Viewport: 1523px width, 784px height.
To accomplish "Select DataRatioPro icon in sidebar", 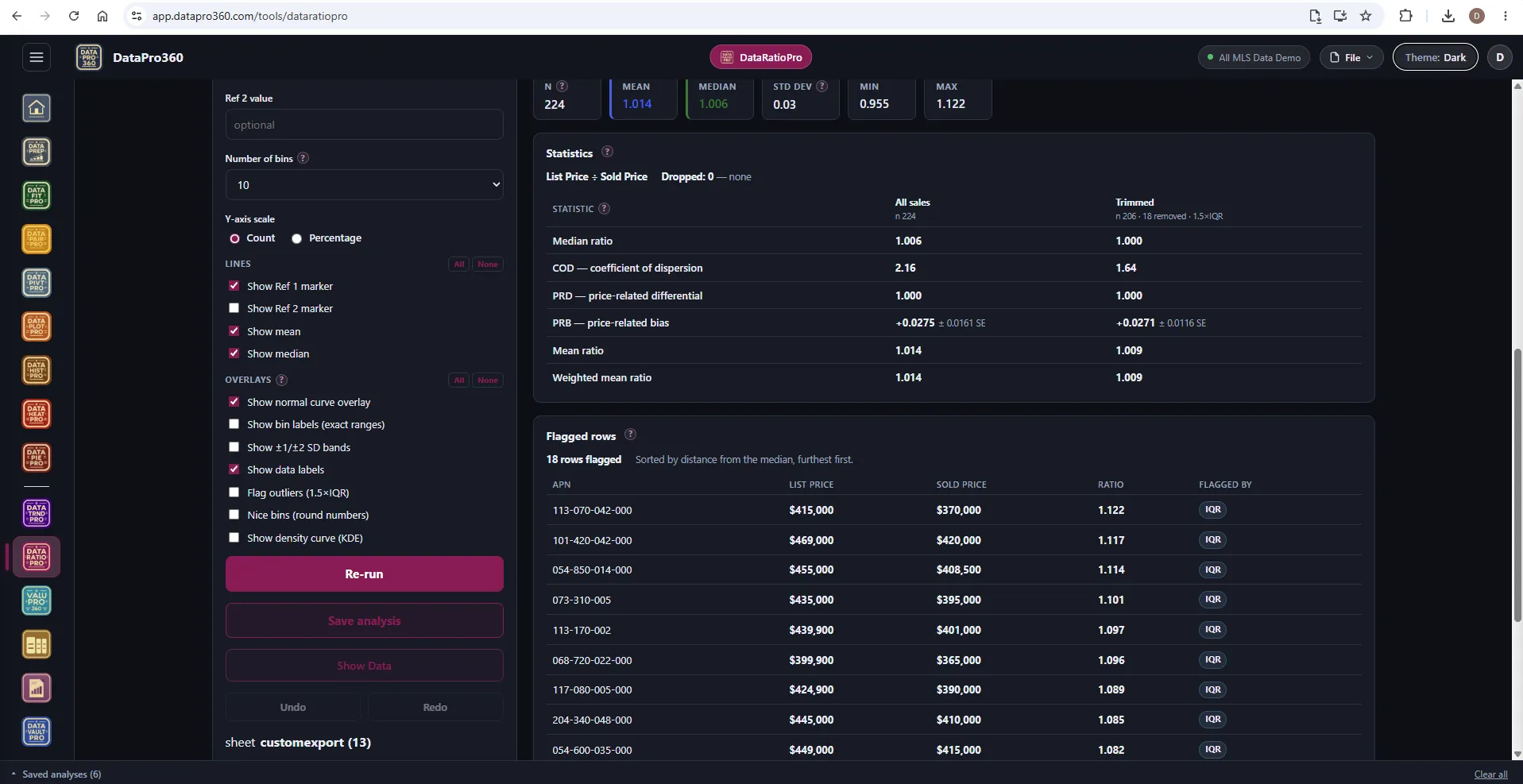I will click(37, 557).
